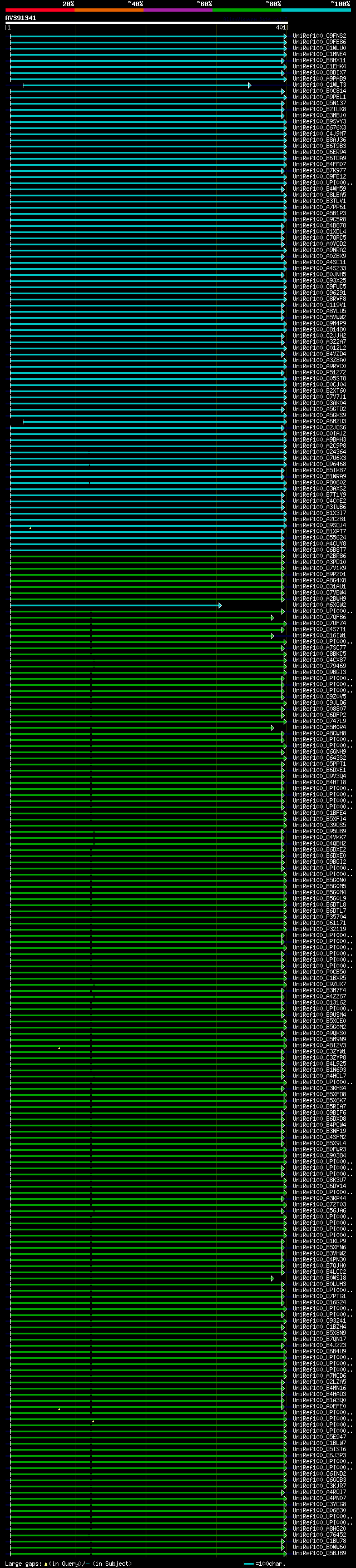Select UniRef100_Q90384 label

point(319,1156)
